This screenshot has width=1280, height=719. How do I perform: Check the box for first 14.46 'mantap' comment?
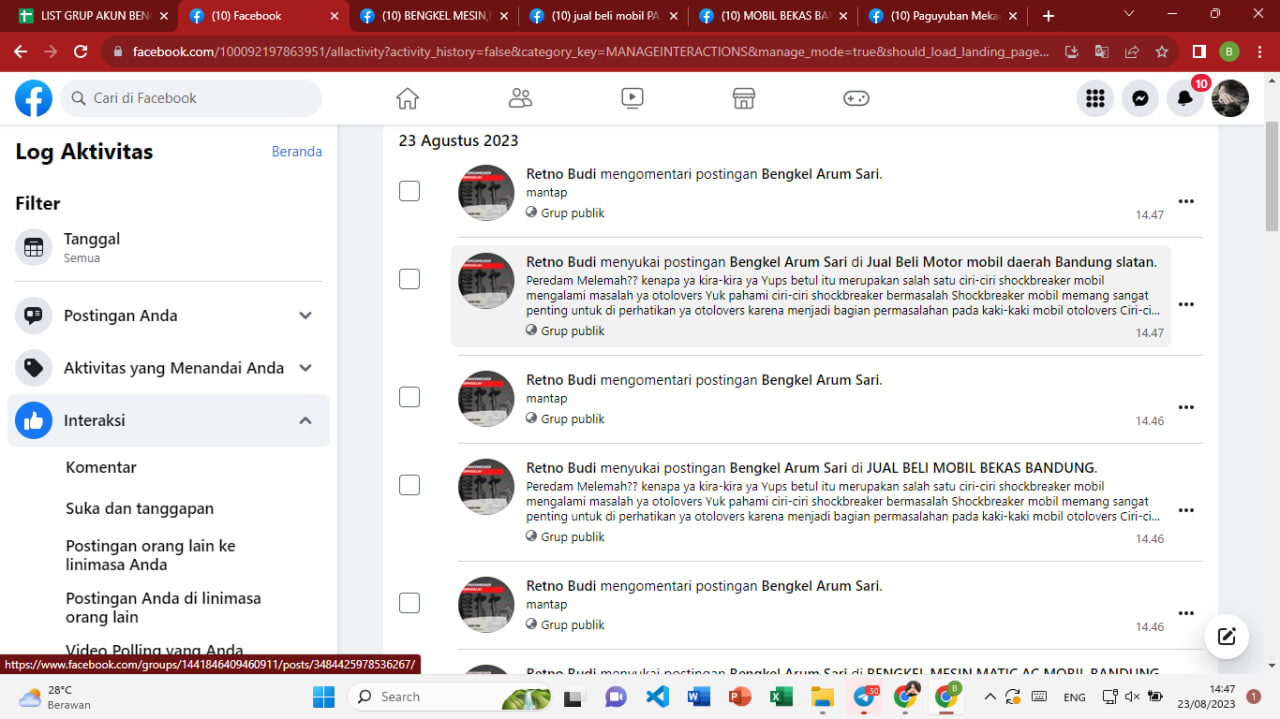click(x=409, y=397)
